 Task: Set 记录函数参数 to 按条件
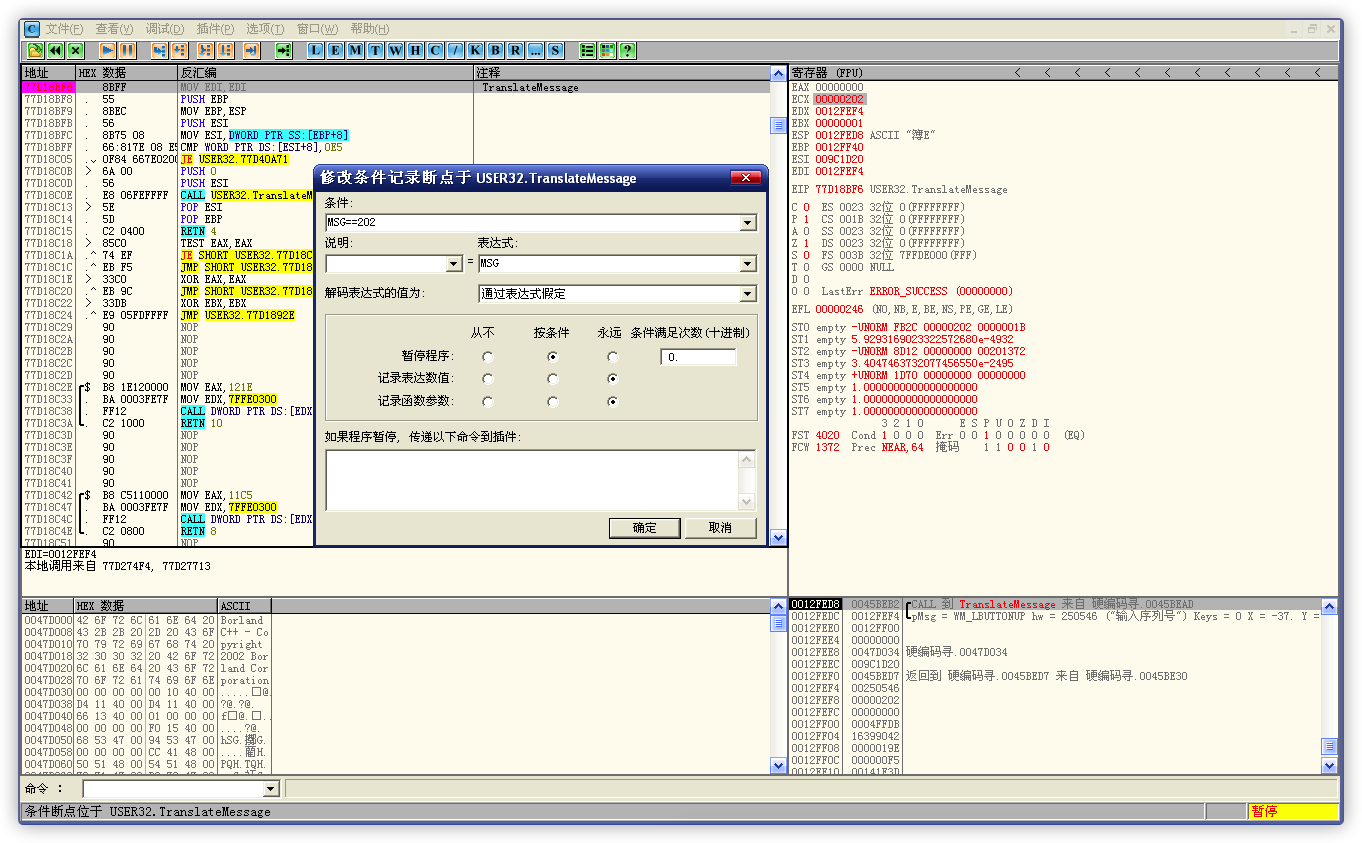point(551,401)
